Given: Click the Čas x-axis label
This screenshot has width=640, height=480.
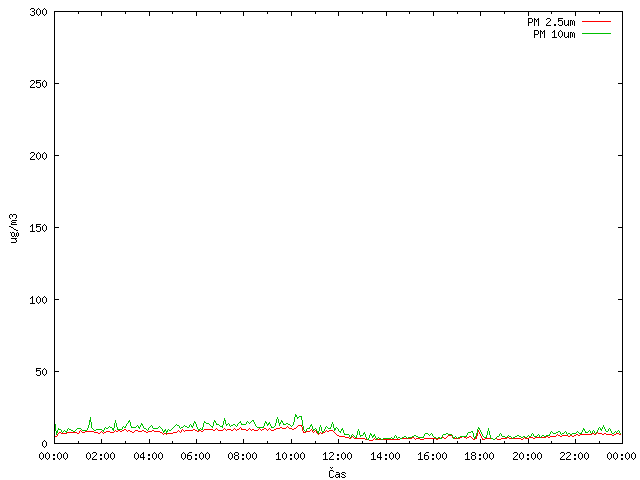Looking at the screenshot, I should [x=337, y=473].
